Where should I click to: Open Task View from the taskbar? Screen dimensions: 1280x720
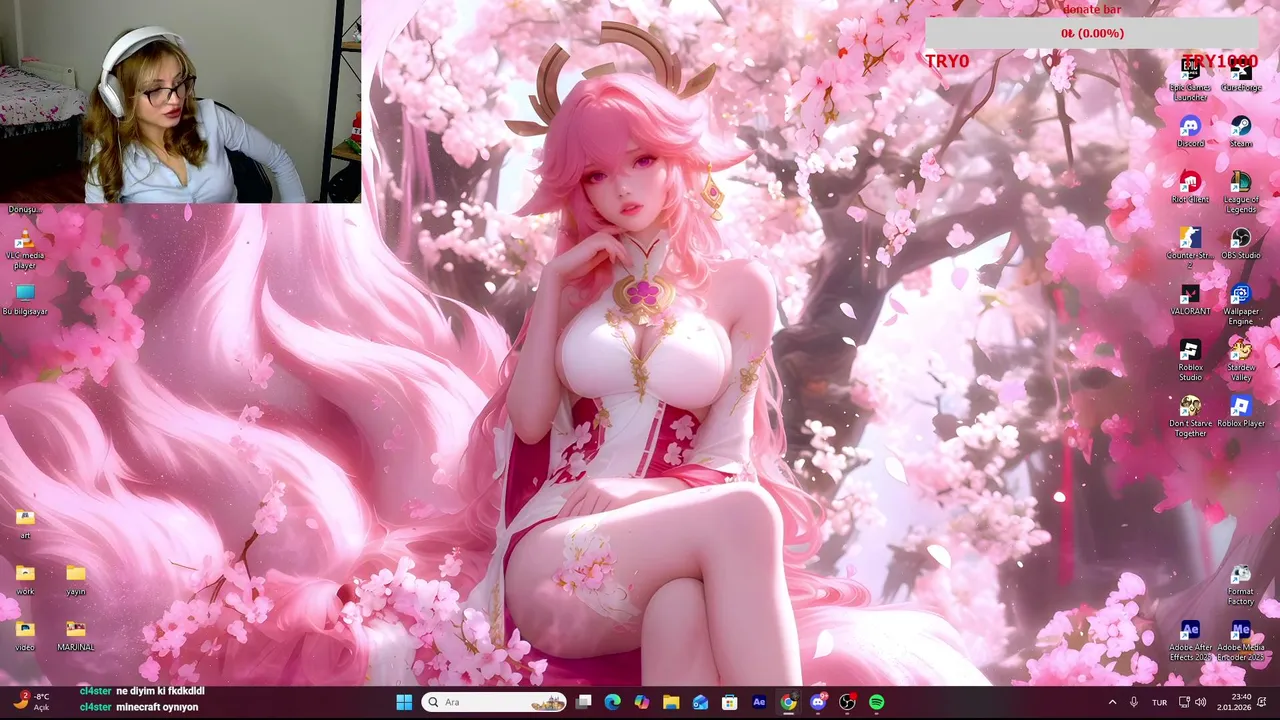584,702
